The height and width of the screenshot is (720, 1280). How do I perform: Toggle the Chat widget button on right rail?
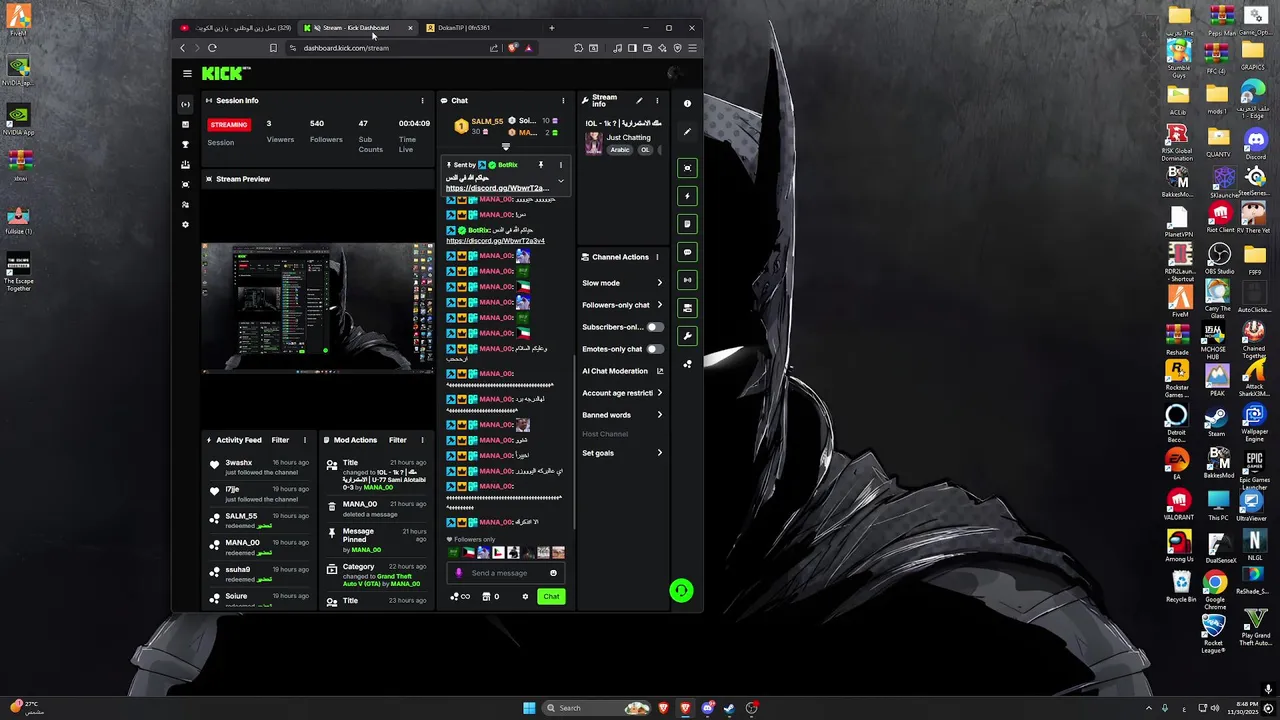[x=687, y=252]
